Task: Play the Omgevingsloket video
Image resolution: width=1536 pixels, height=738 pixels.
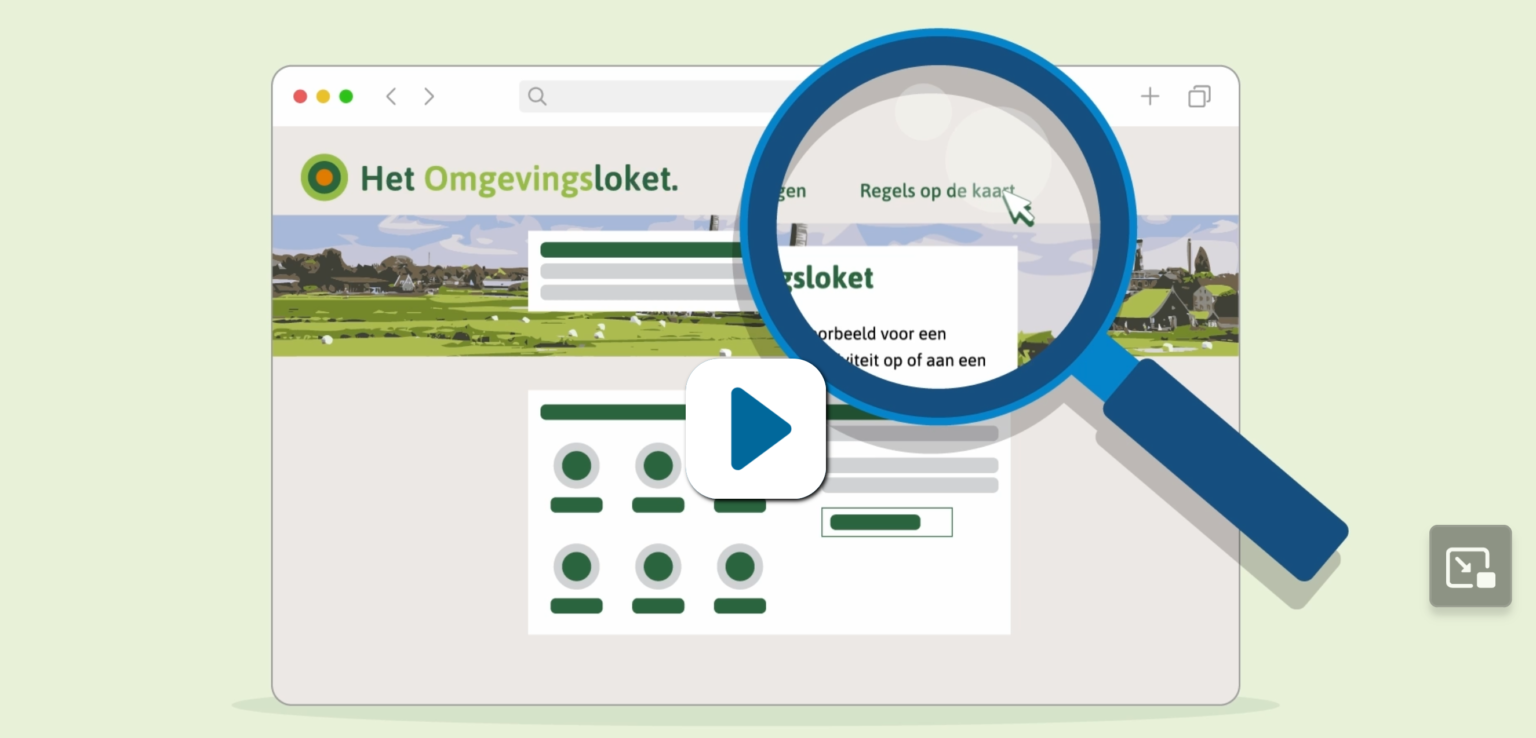Action: pos(756,429)
